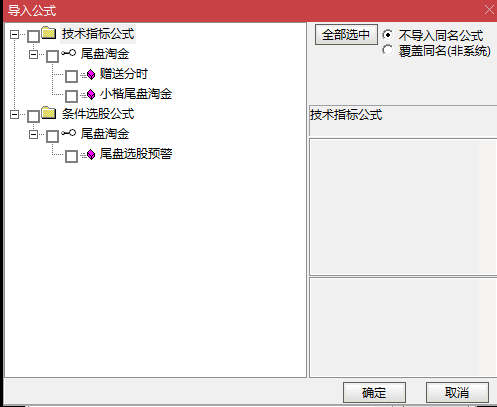Select the 不导入同名公式 radio option
Viewport: 497px width, 407px height.
[388, 35]
